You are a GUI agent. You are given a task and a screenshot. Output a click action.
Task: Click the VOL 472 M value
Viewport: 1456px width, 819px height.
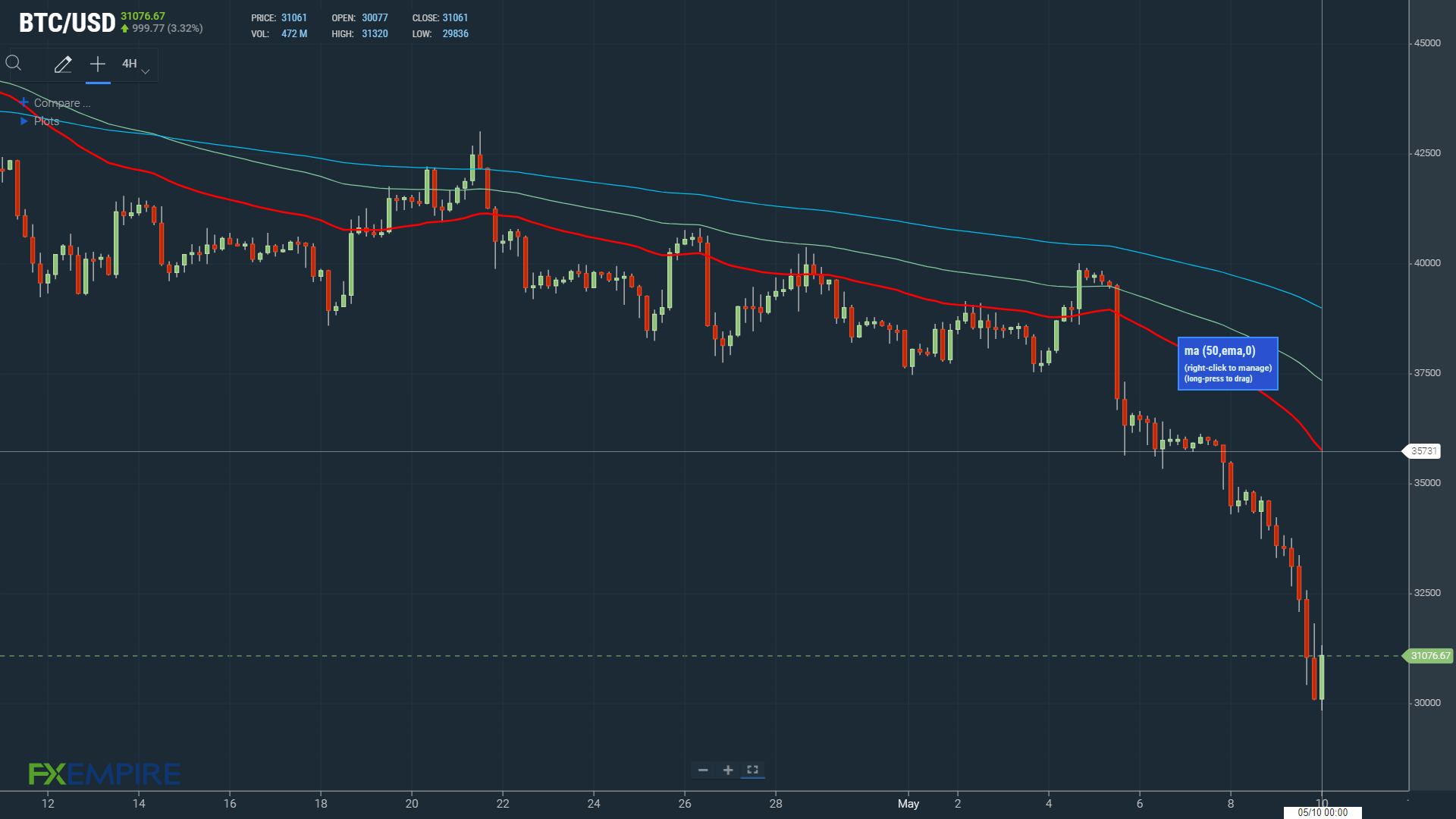(x=294, y=34)
